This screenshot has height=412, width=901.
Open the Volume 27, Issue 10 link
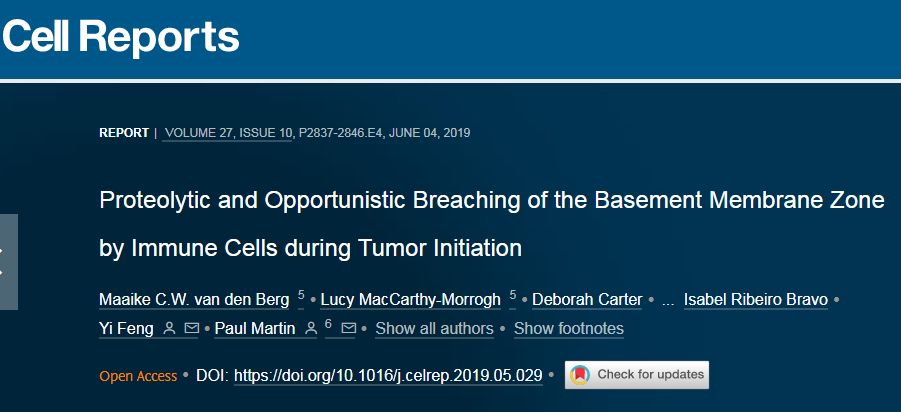(227, 132)
